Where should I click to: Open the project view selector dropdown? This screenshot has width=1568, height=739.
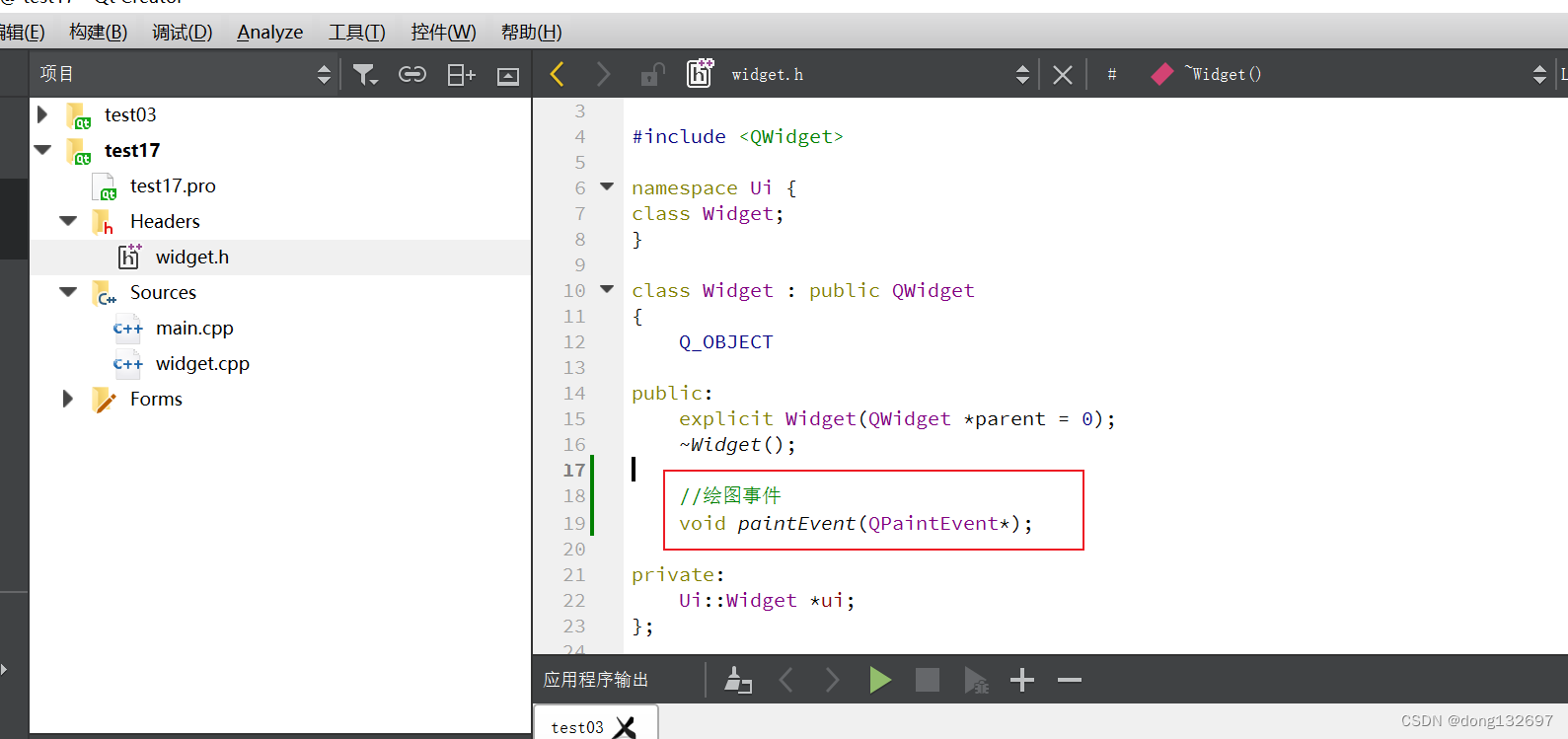click(x=324, y=74)
